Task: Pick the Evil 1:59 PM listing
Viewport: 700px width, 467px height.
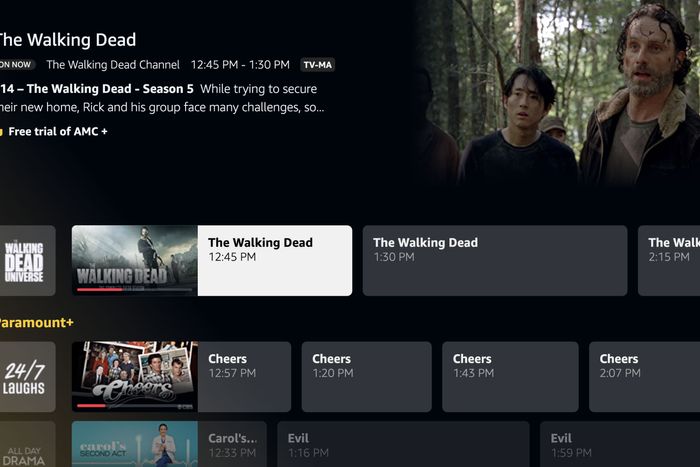Action: tap(620, 444)
